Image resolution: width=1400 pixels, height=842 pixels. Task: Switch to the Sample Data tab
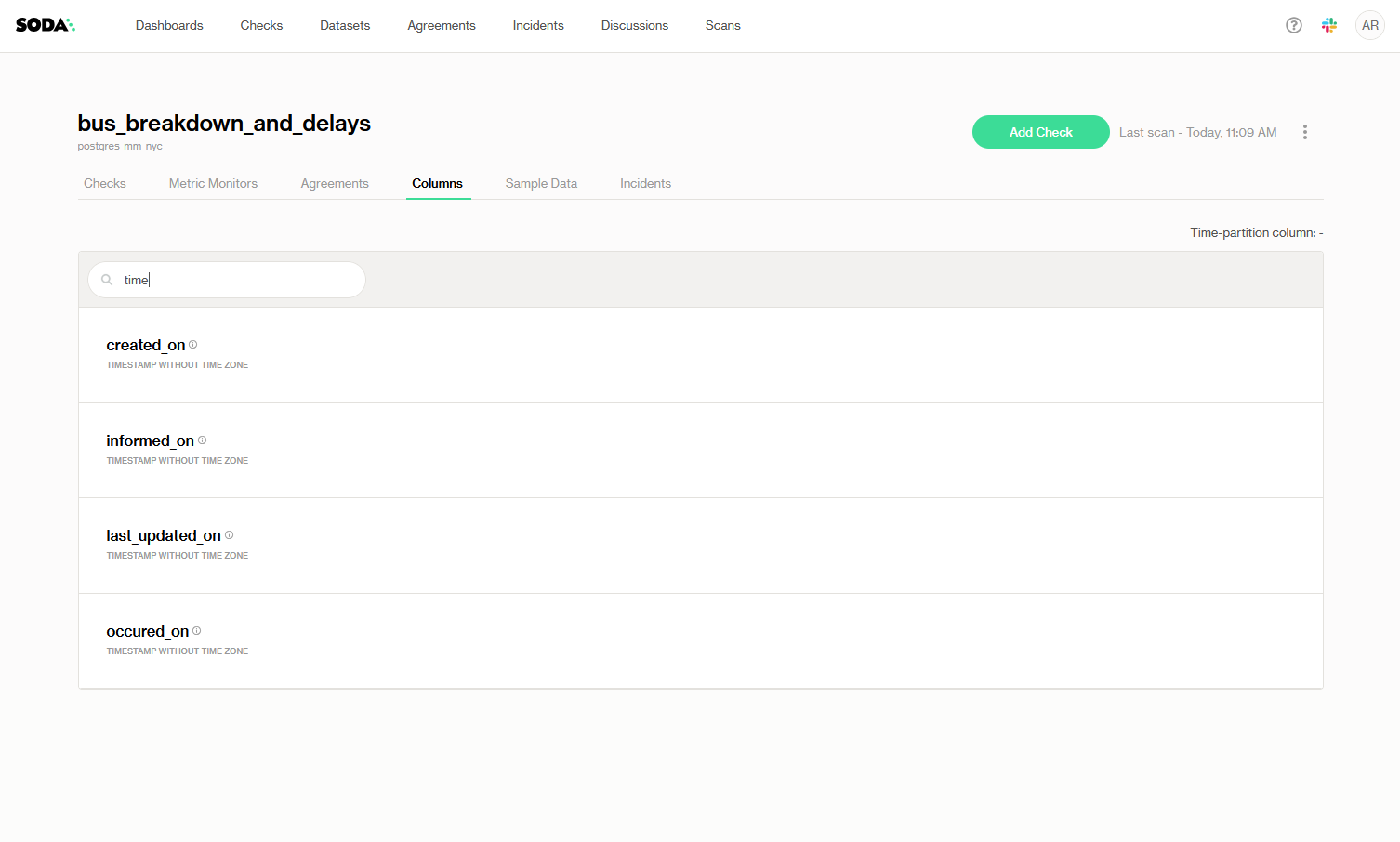[x=541, y=183]
